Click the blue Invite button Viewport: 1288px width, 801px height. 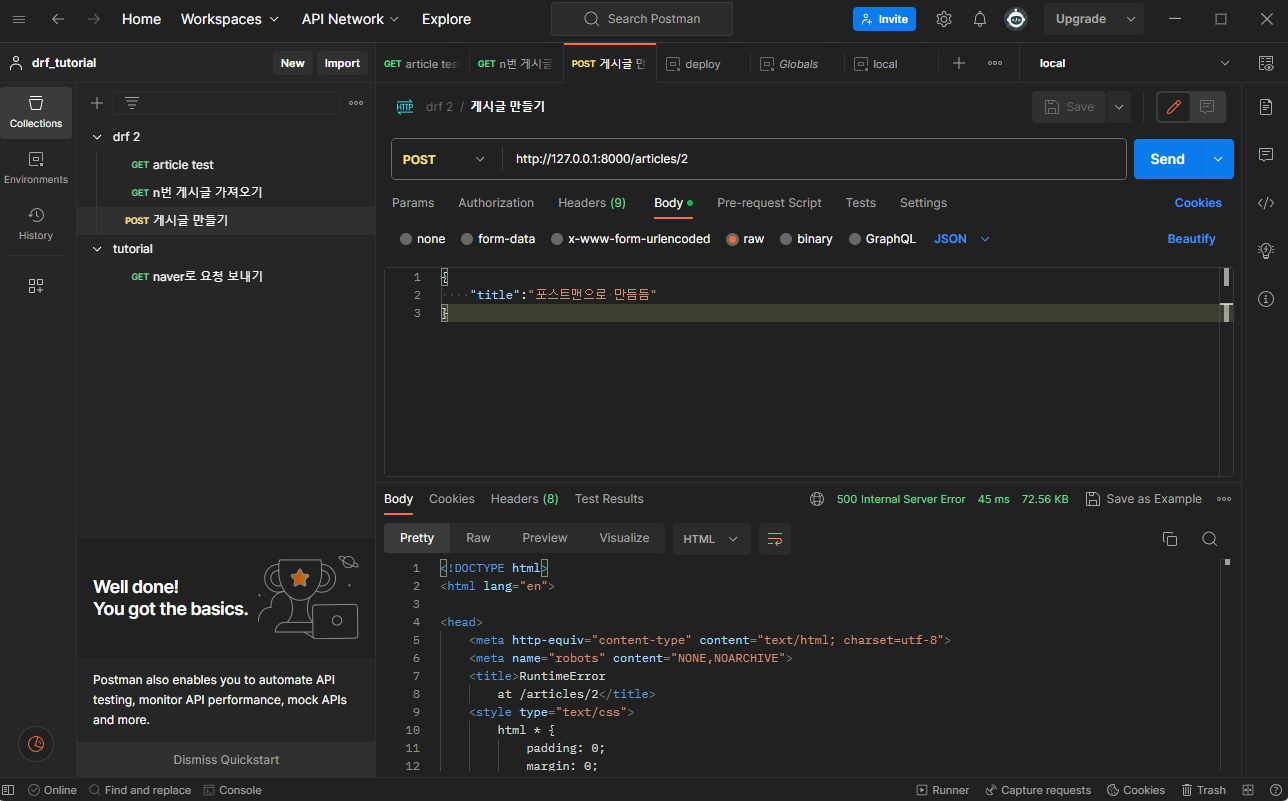884,19
